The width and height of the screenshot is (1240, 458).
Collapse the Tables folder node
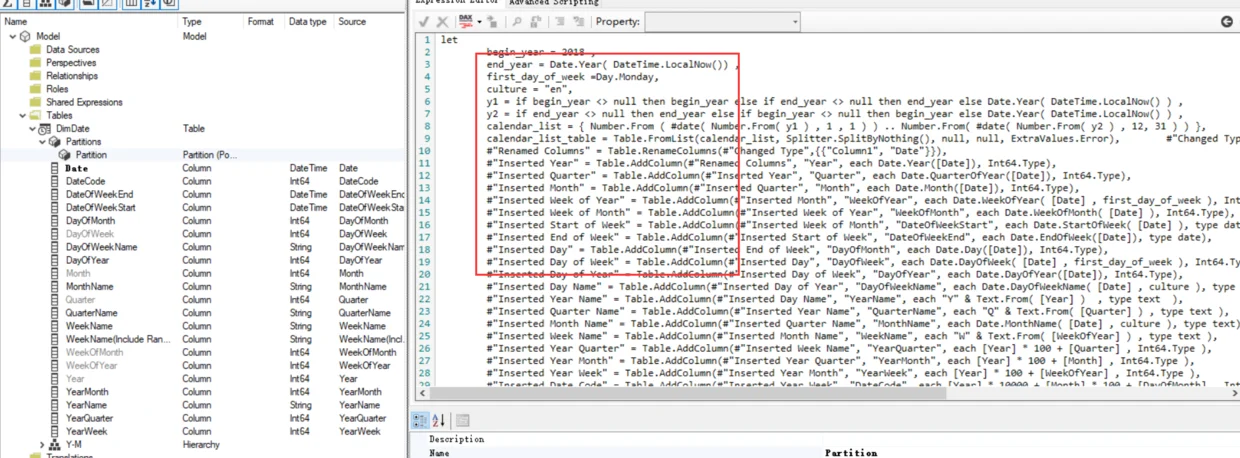coord(22,115)
